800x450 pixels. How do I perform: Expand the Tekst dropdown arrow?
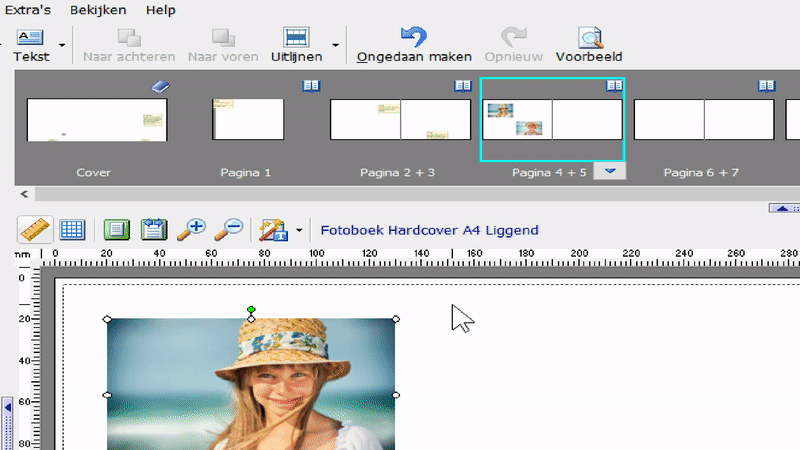pos(62,45)
